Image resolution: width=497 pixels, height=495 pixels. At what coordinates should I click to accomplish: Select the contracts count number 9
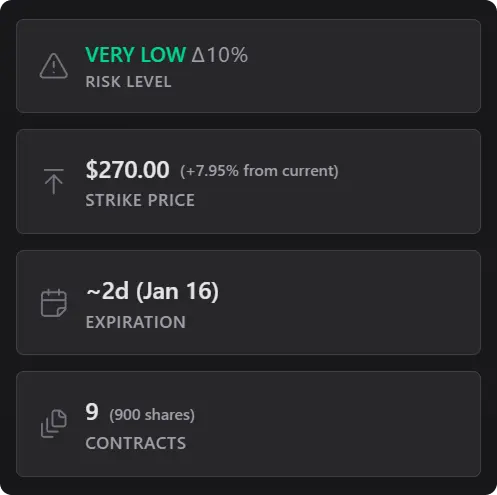coord(92,412)
